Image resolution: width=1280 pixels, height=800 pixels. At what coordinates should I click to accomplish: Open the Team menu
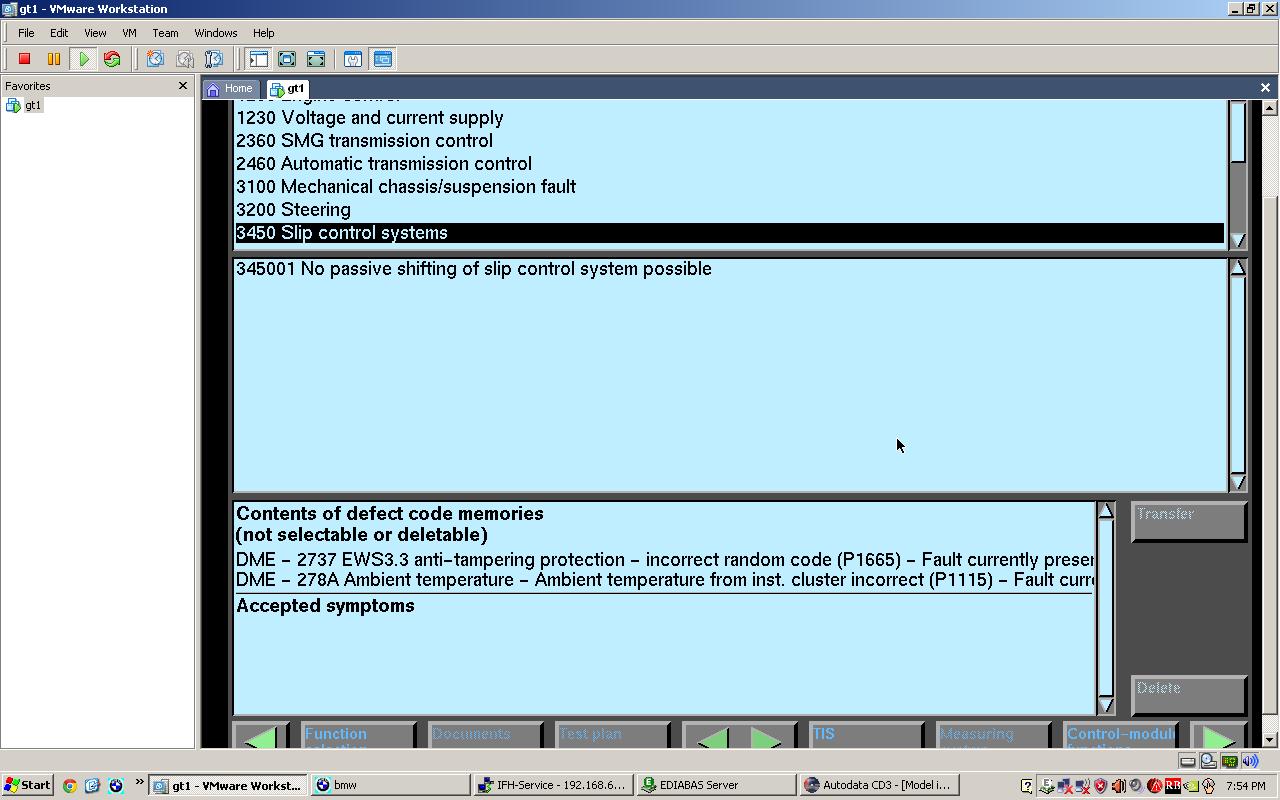[x=165, y=33]
